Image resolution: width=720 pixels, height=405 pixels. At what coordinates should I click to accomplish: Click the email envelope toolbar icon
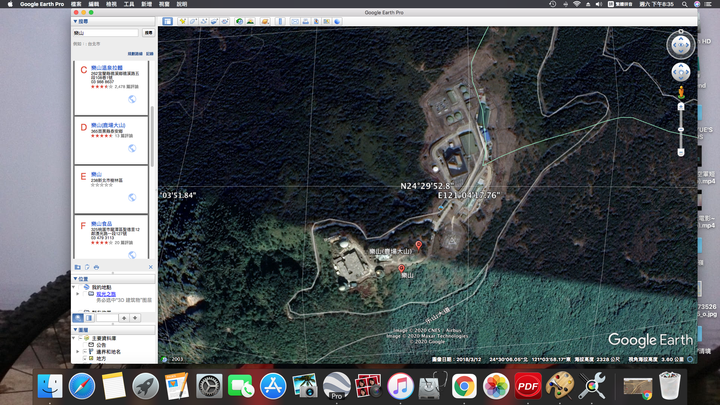tap(296, 21)
